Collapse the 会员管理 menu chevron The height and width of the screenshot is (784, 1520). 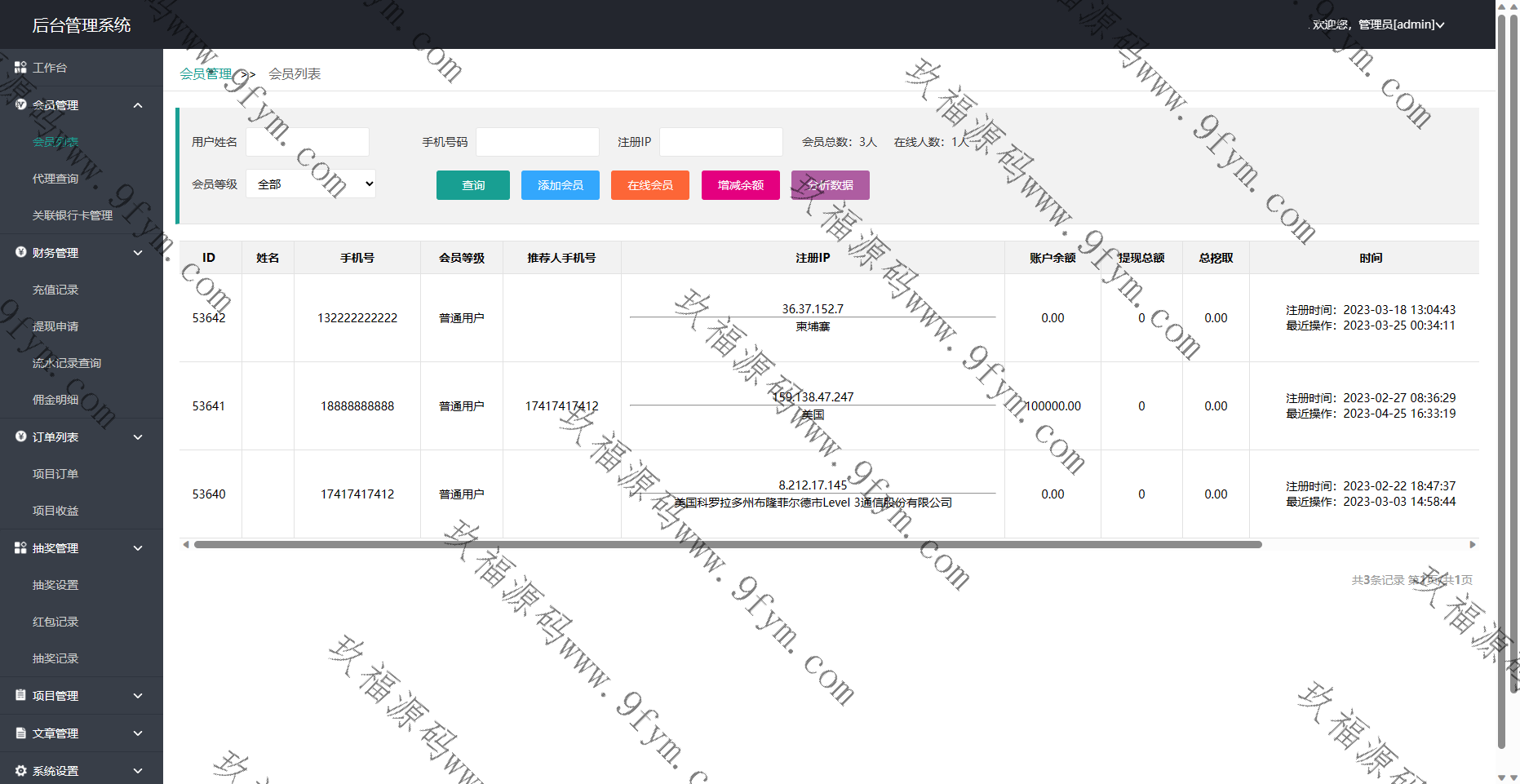tap(138, 105)
